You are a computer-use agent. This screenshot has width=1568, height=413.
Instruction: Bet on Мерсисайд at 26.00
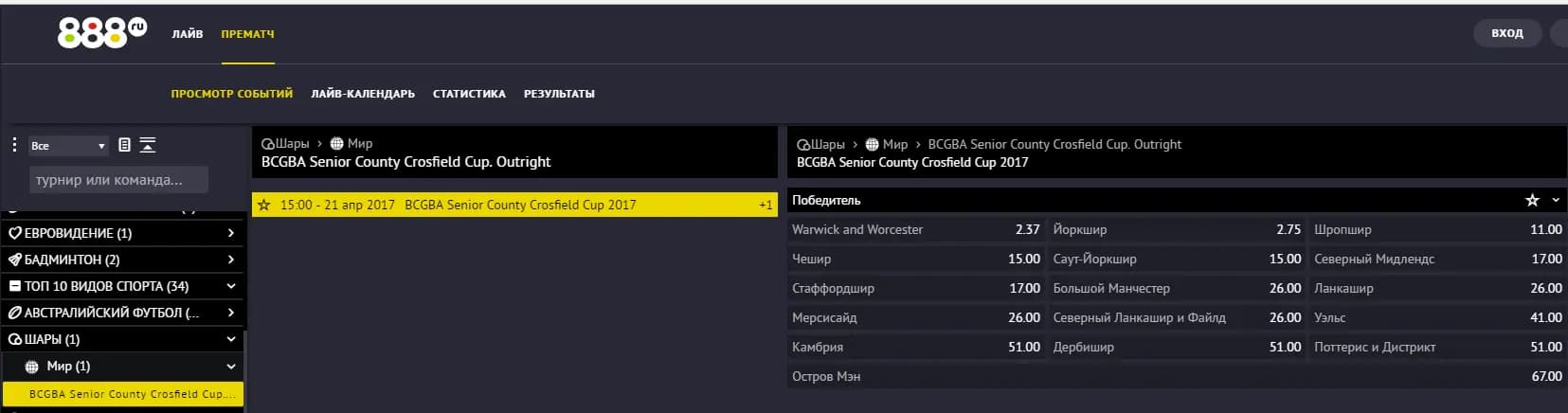click(916, 317)
